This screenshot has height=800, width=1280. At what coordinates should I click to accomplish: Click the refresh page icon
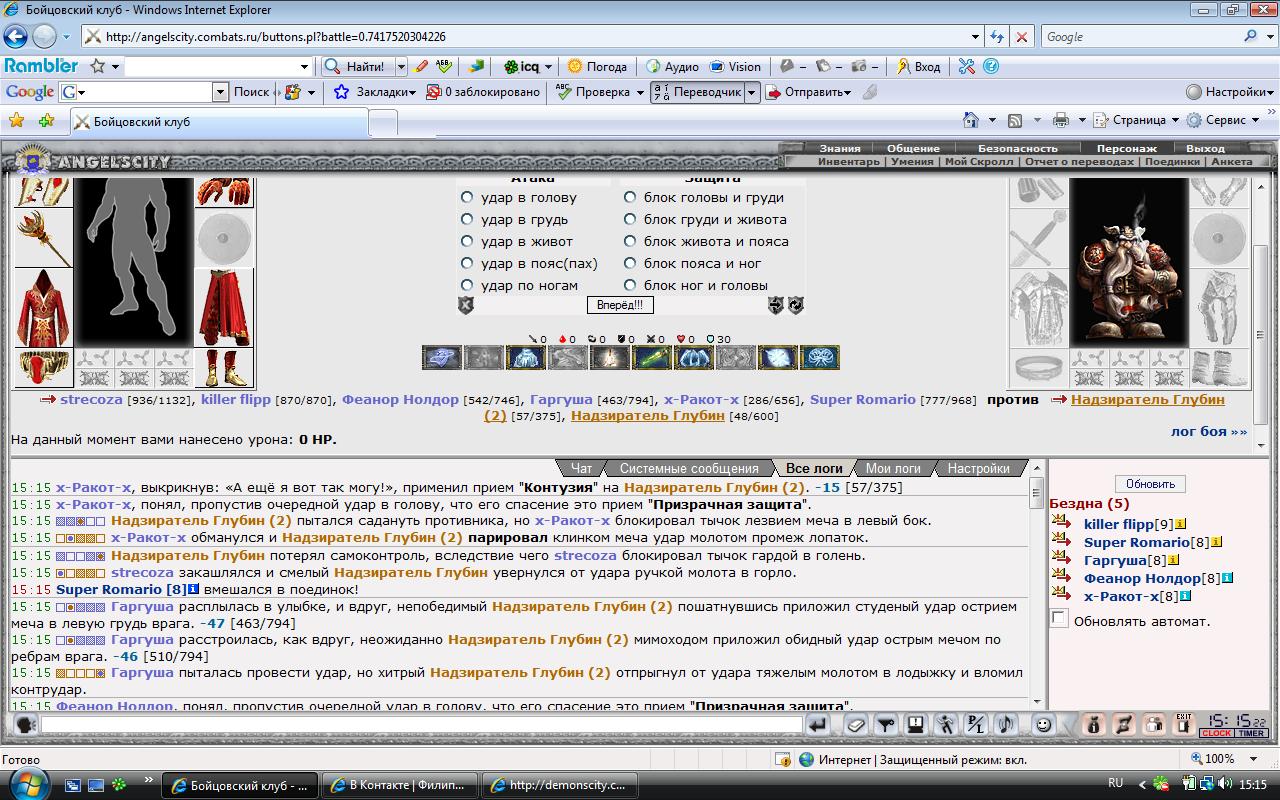point(997,37)
